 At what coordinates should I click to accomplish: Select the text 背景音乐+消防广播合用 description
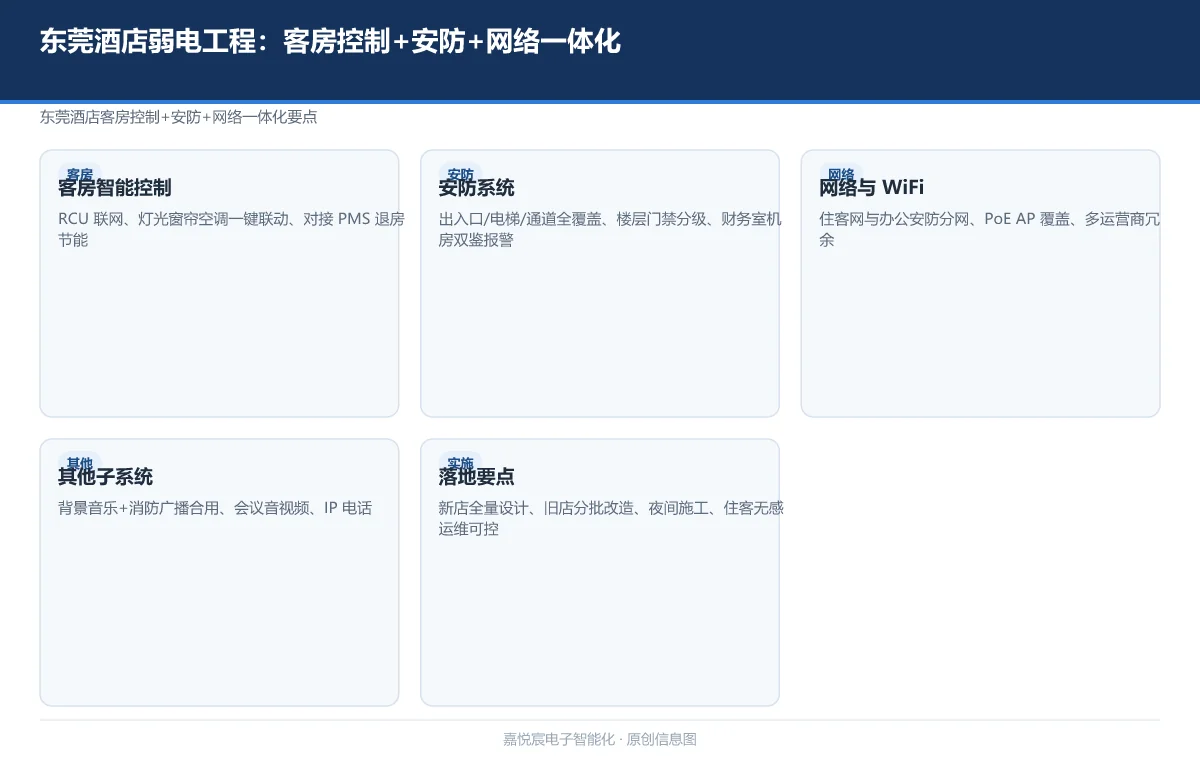(215, 508)
